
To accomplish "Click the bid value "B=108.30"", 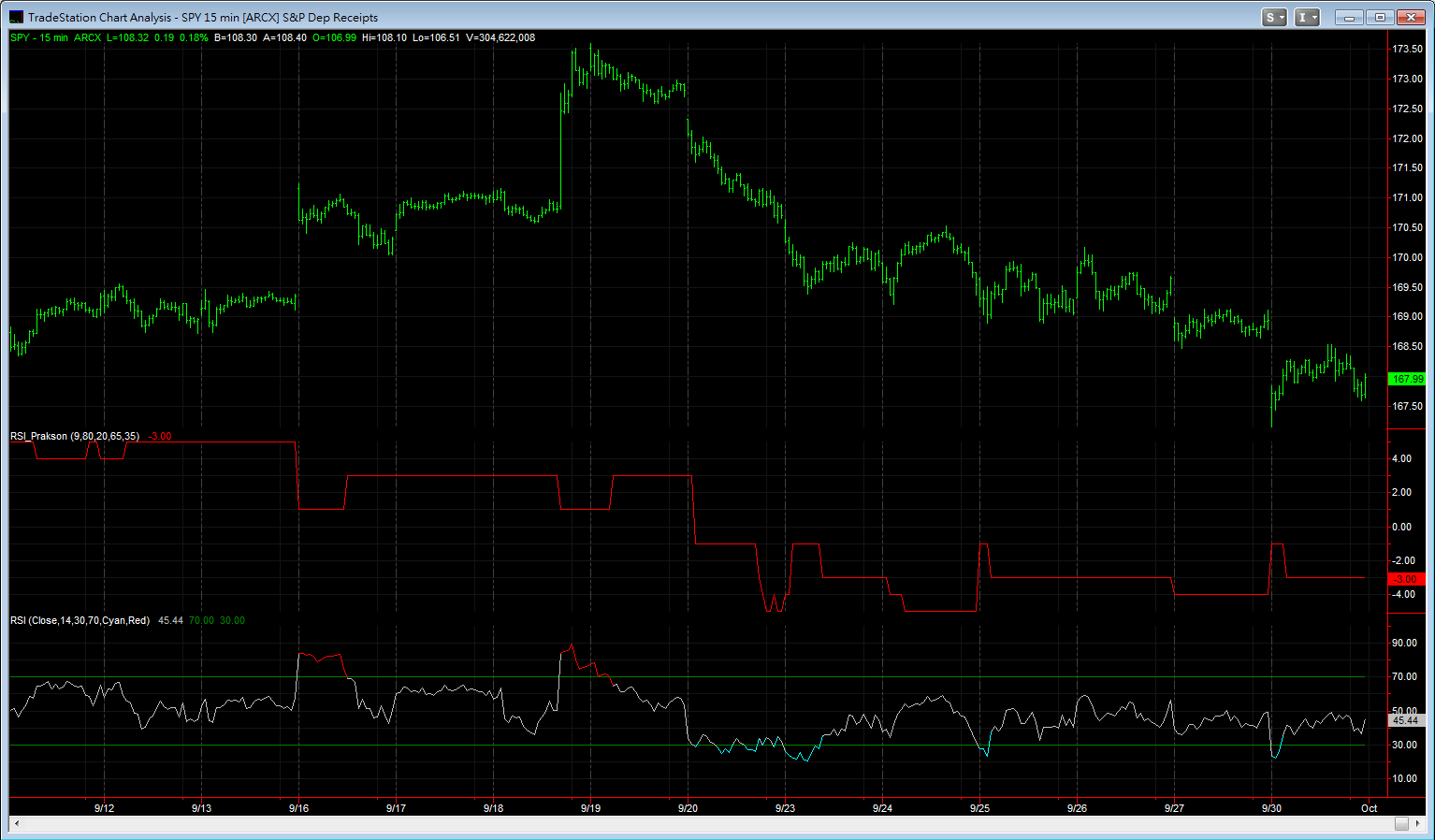I will (236, 38).
